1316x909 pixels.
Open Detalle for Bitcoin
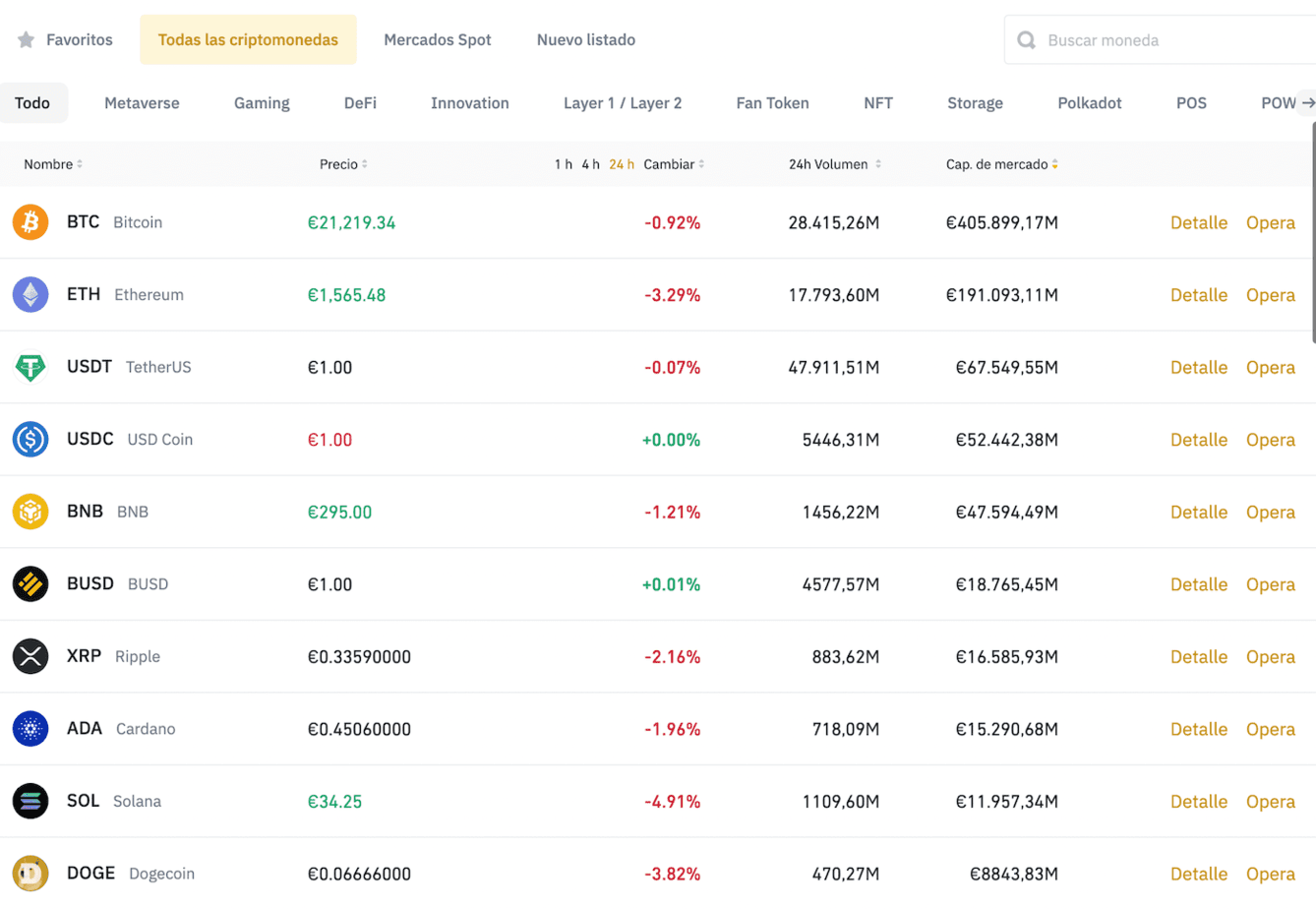(1199, 222)
